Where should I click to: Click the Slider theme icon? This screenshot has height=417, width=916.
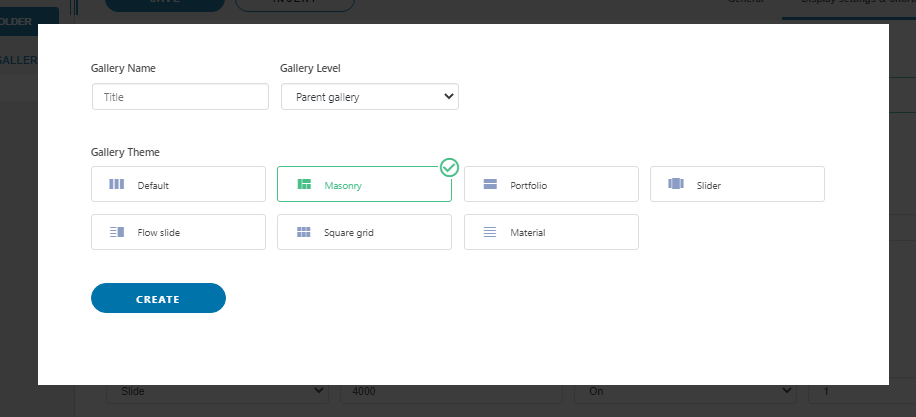click(676, 184)
